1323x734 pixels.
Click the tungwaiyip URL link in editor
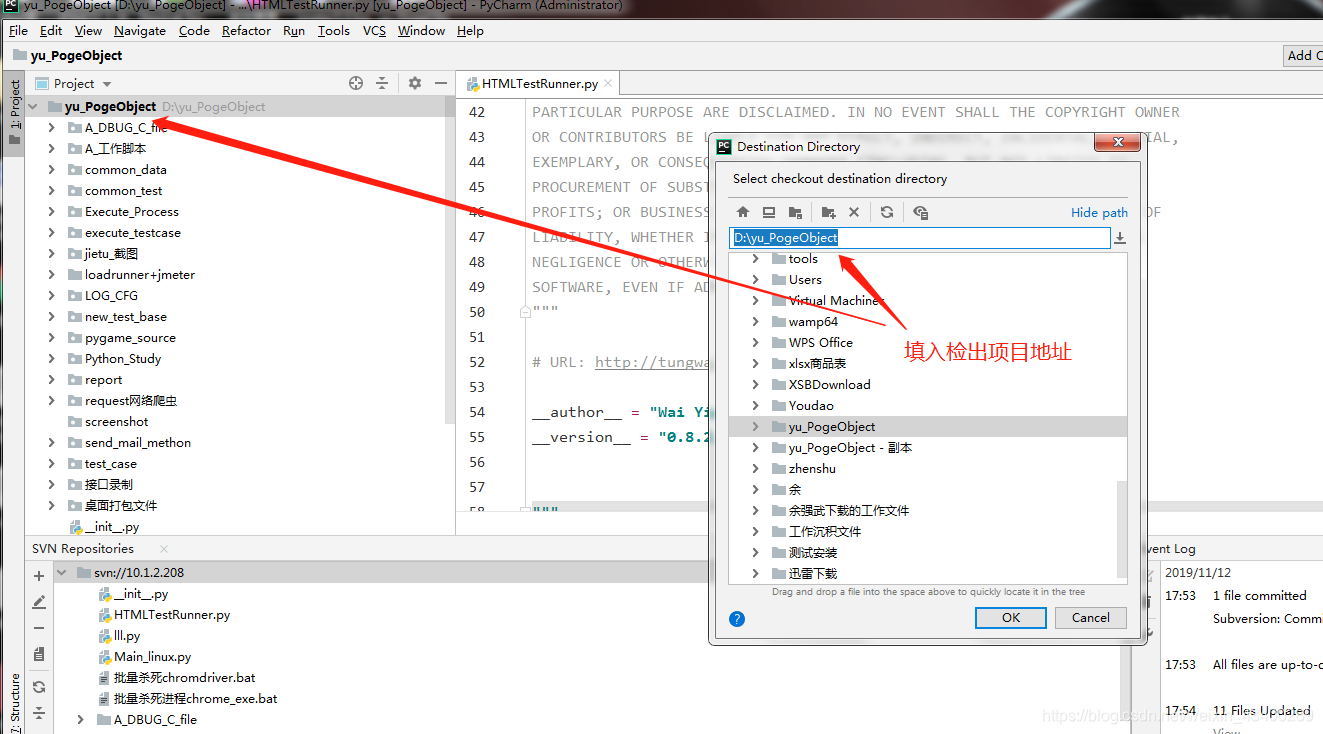click(652, 362)
